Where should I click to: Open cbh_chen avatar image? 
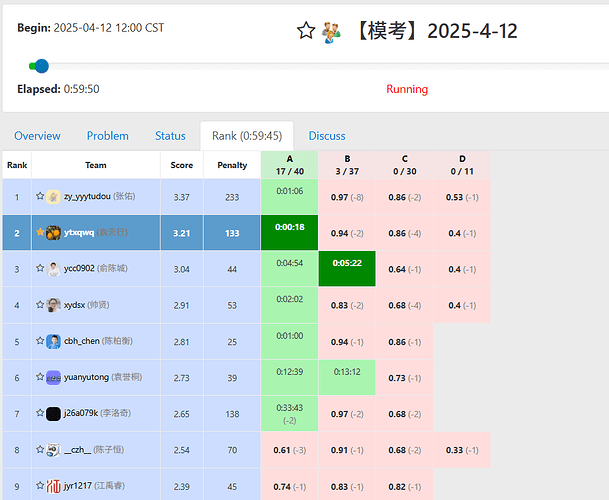(53, 341)
